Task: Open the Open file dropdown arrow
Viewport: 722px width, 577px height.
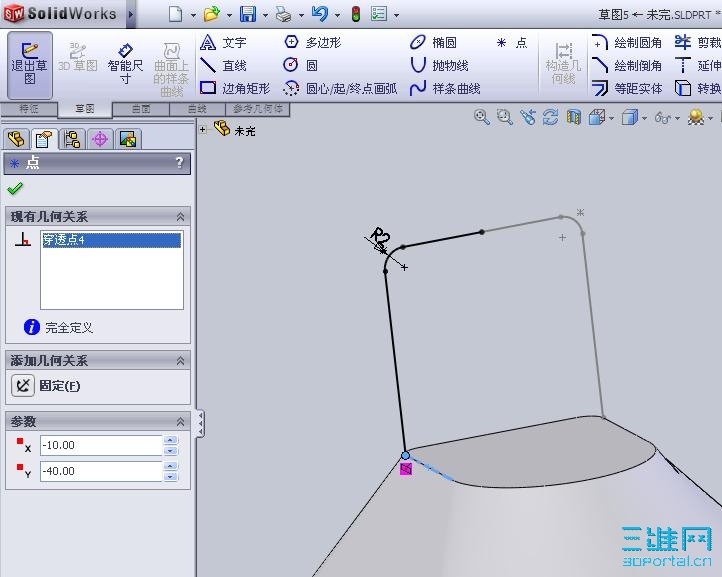Action: click(229, 16)
